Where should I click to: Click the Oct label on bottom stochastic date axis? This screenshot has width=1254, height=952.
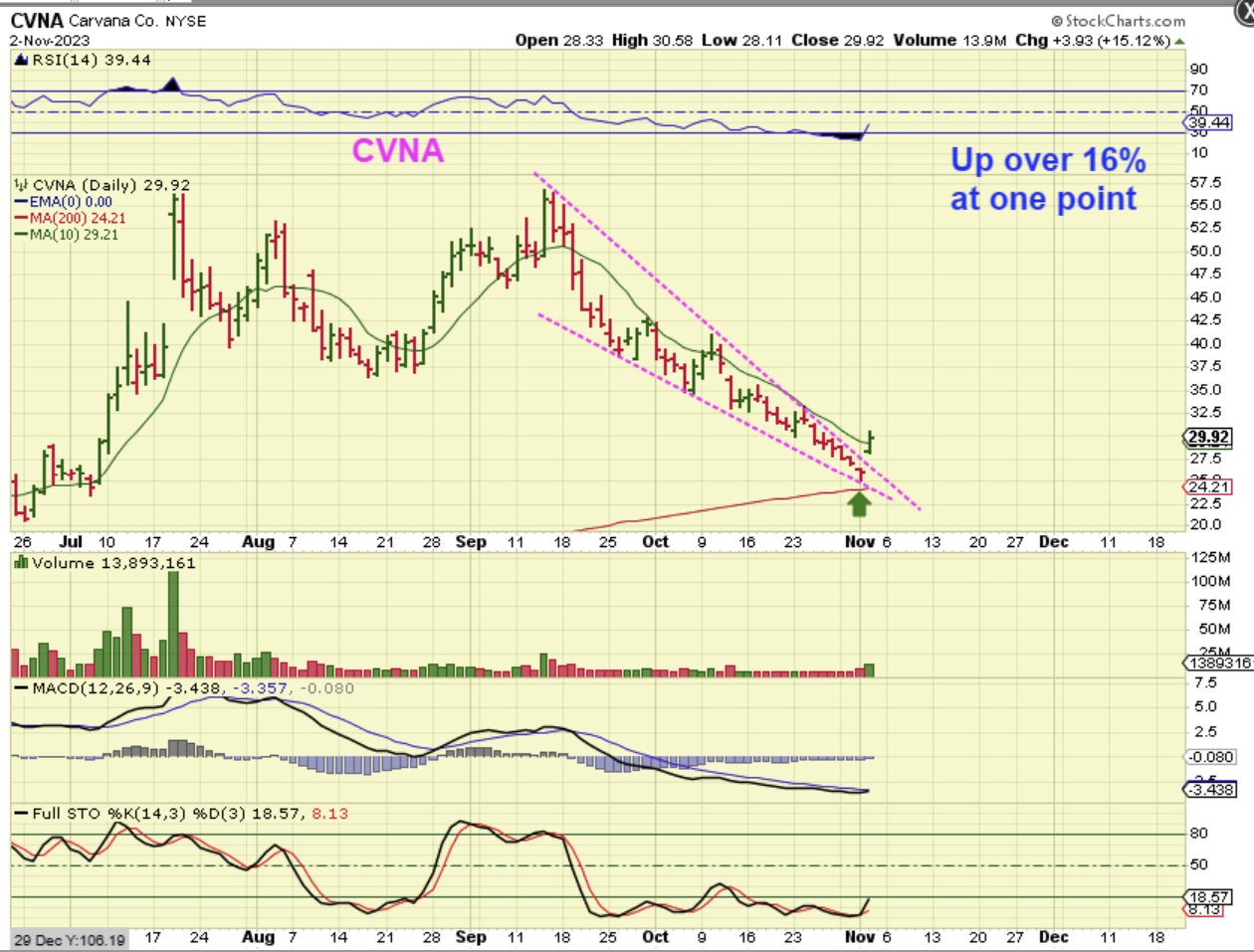pos(655,937)
